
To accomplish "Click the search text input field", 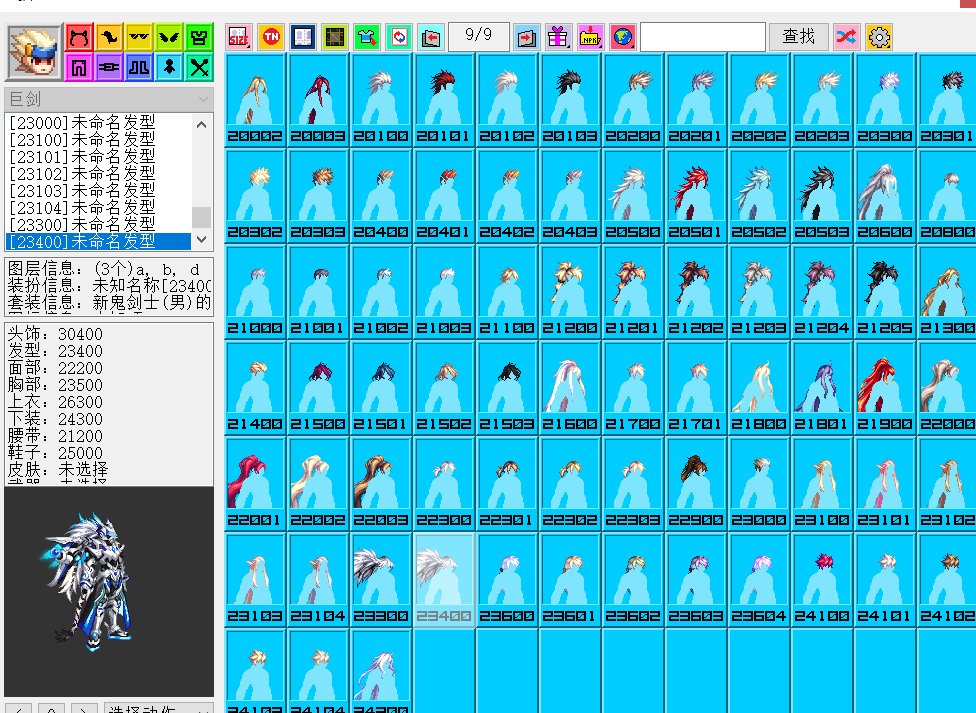I will (x=702, y=37).
